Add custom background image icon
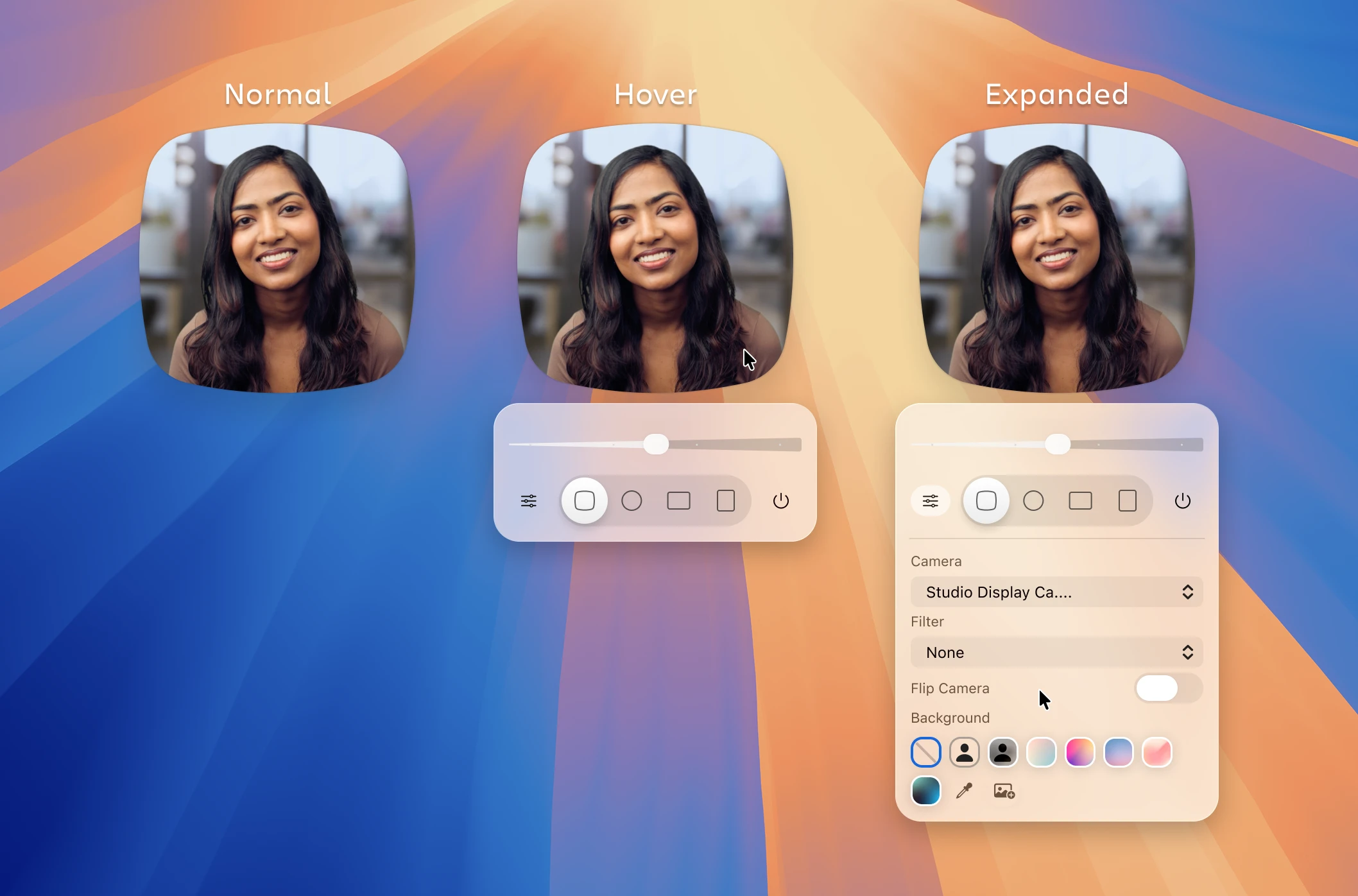 (x=1004, y=791)
